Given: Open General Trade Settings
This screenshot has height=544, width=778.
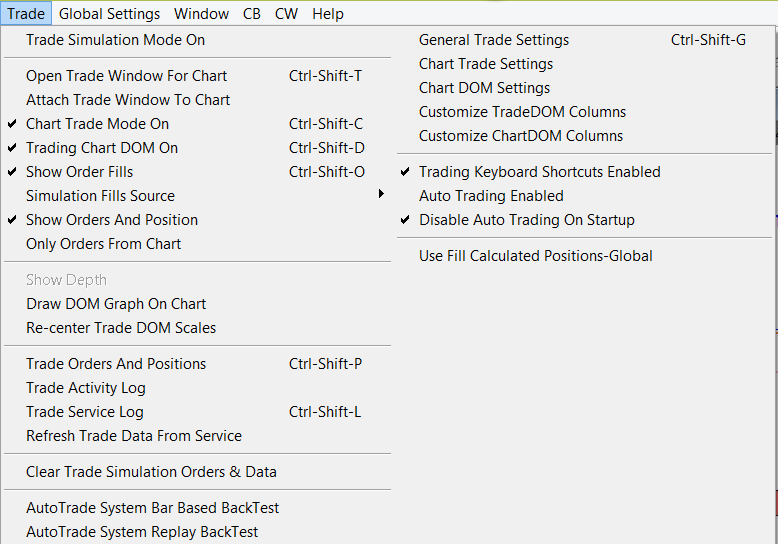Looking at the screenshot, I should (494, 40).
